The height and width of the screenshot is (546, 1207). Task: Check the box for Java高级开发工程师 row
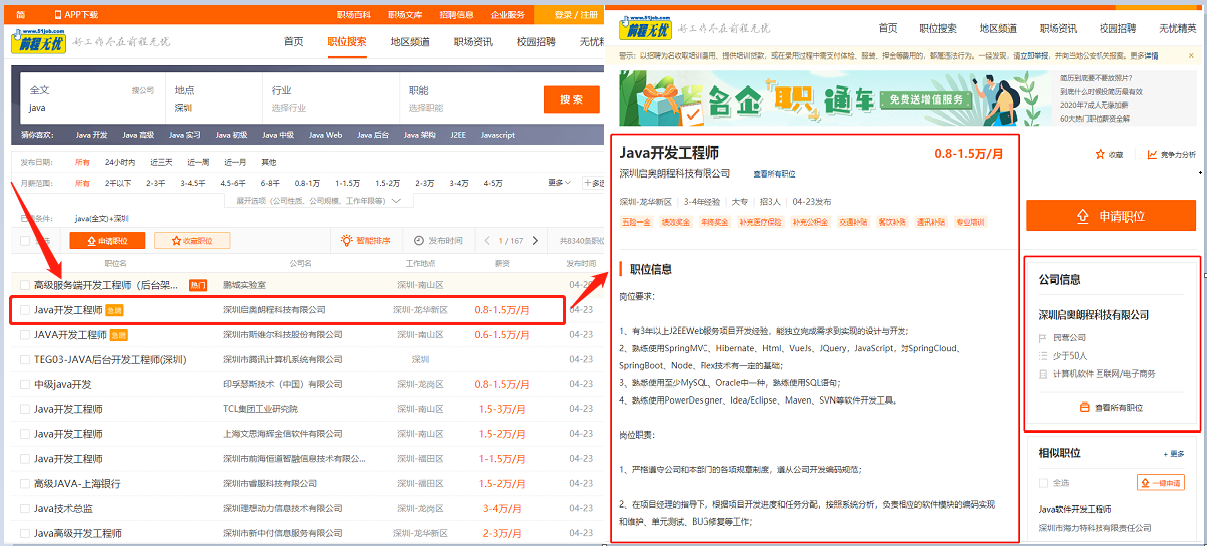25,534
